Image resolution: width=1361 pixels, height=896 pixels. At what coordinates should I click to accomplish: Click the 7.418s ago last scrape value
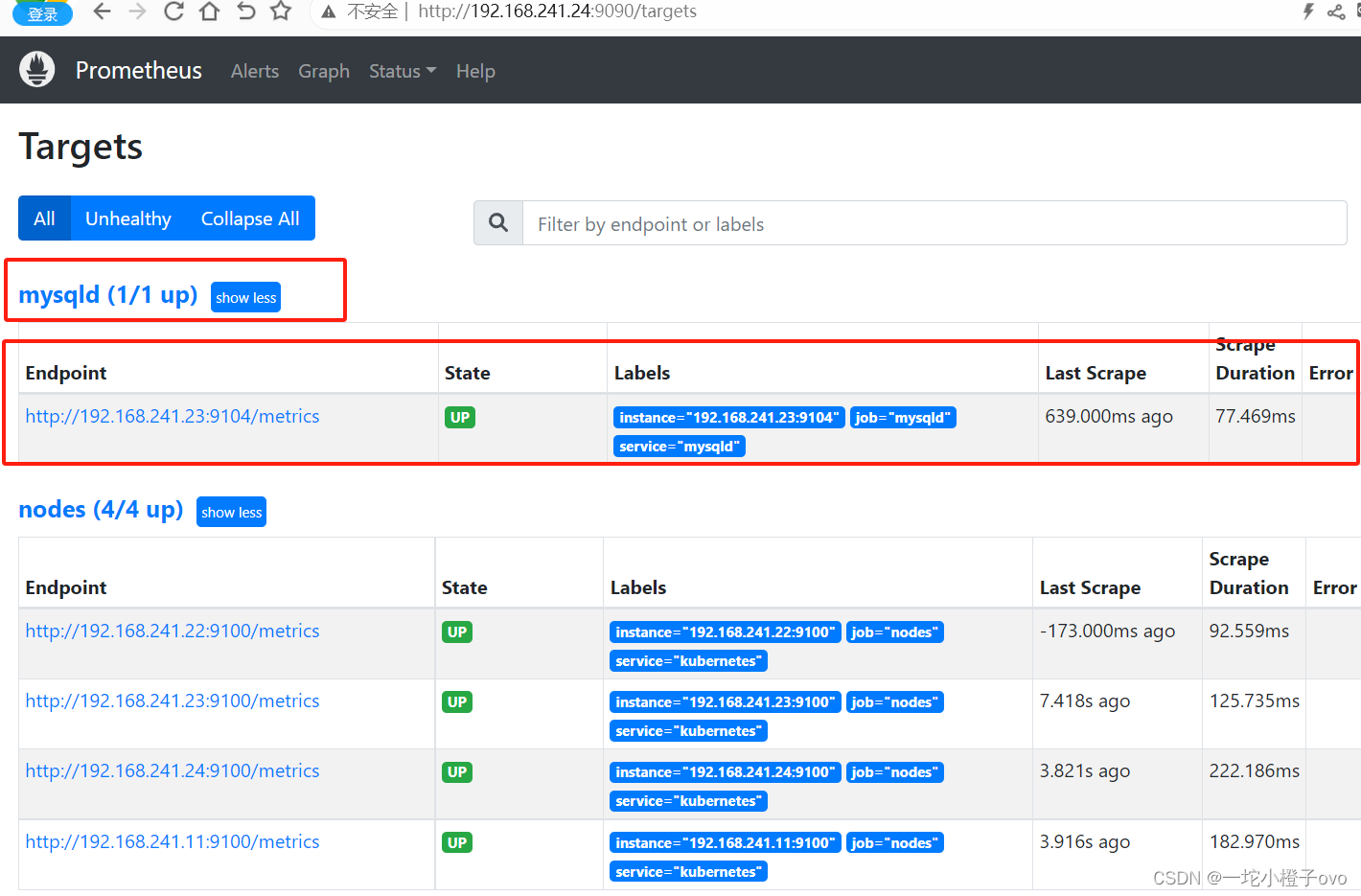pos(1085,701)
